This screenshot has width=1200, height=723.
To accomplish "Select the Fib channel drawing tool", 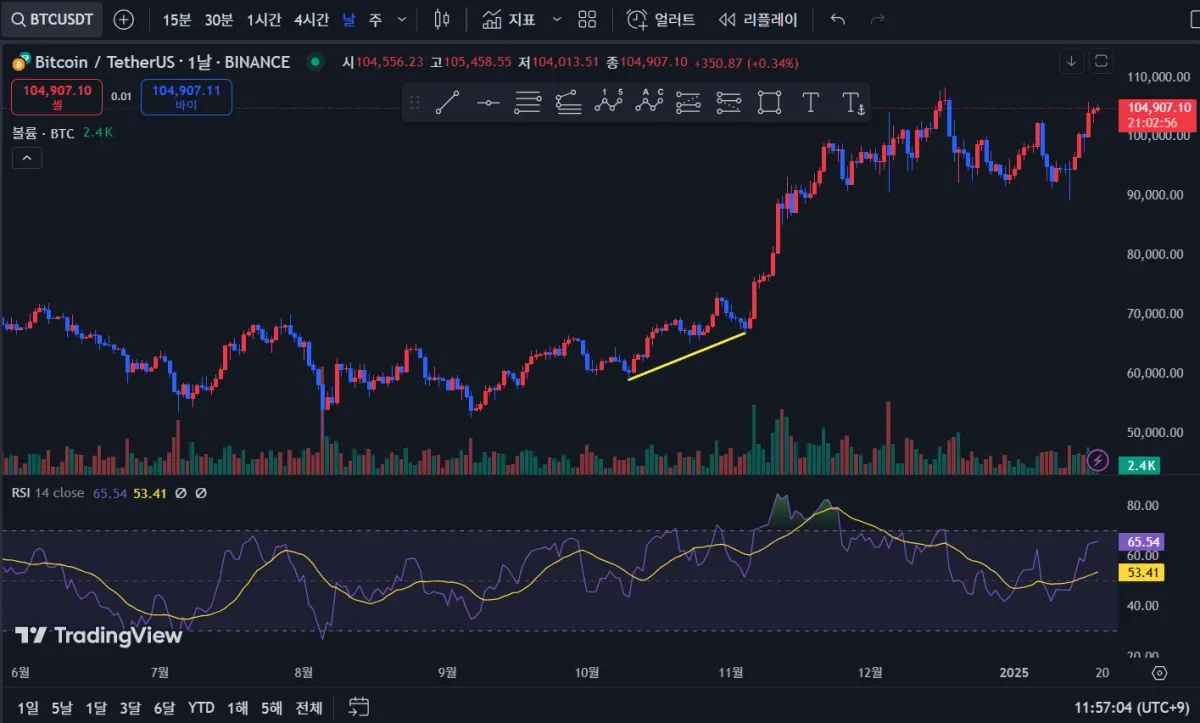I will point(568,102).
